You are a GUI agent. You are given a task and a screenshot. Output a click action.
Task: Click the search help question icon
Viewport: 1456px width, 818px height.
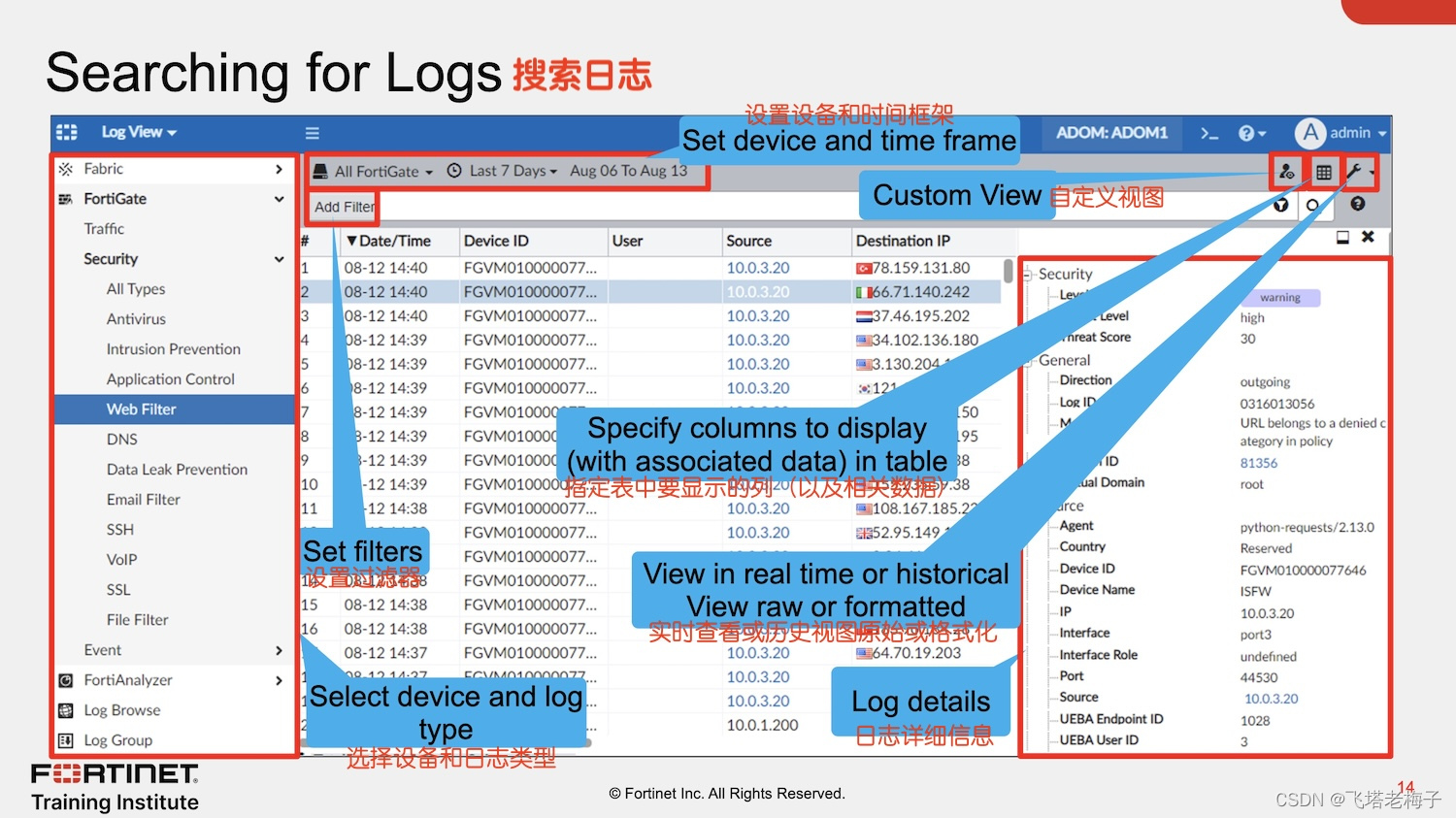coord(1357,204)
